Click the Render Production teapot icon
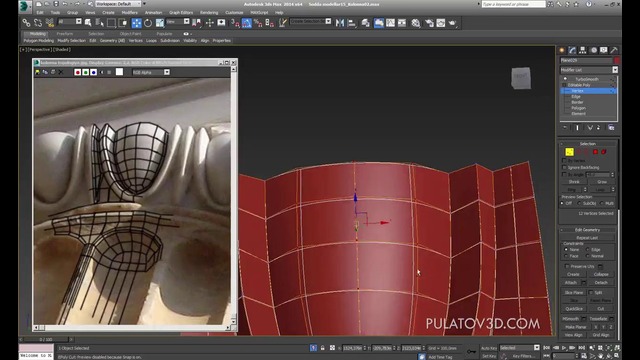 click(452, 23)
